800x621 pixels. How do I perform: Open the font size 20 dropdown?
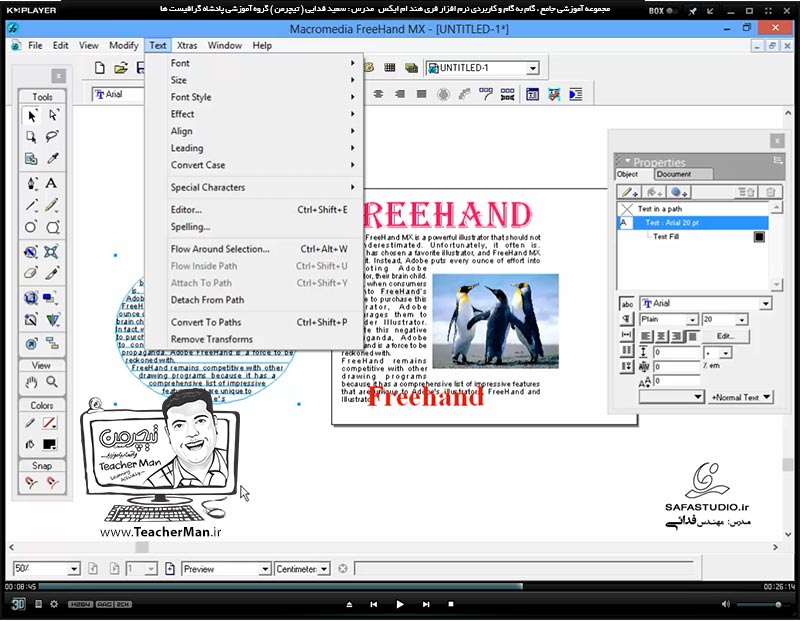pyautogui.click(x=742, y=320)
